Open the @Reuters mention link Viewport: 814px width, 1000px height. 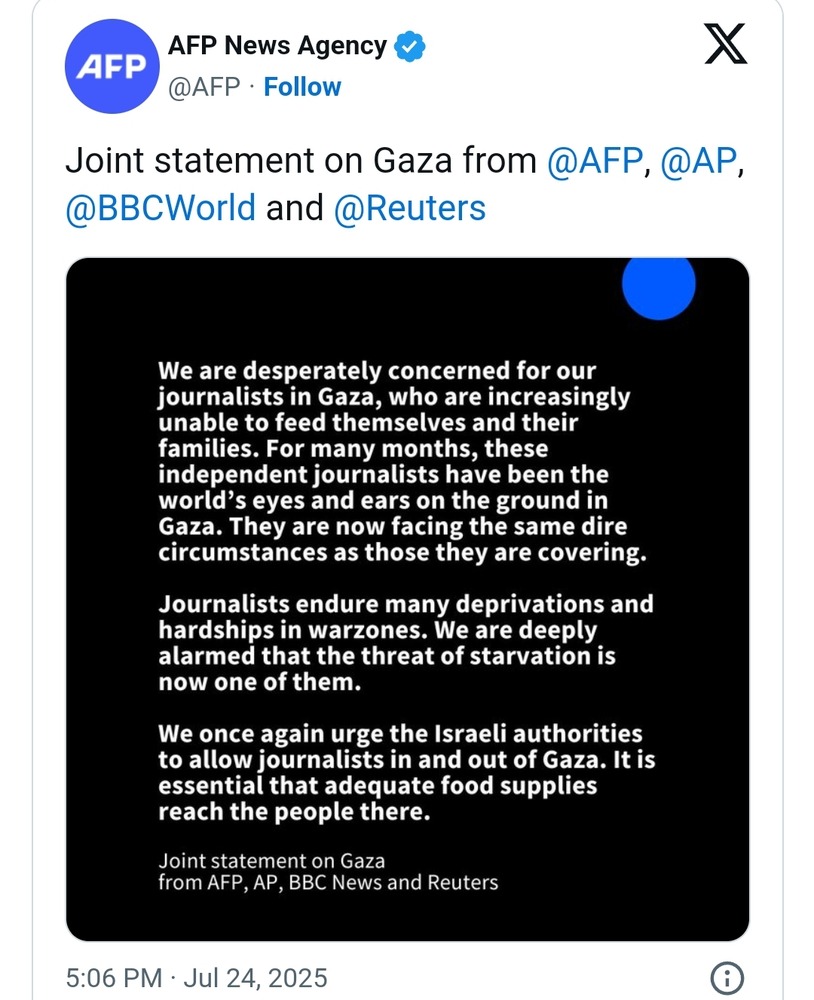[x=409, y=208]
